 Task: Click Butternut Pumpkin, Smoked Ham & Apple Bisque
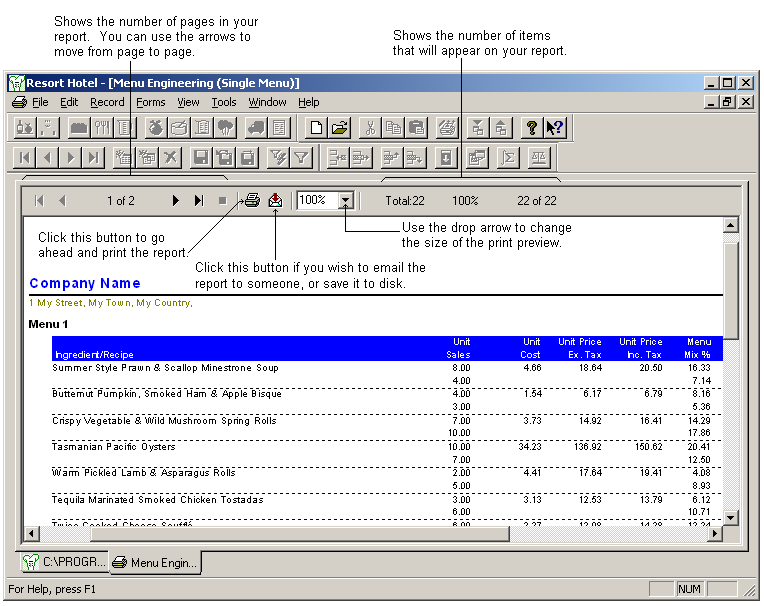click(x=167, y=394)
